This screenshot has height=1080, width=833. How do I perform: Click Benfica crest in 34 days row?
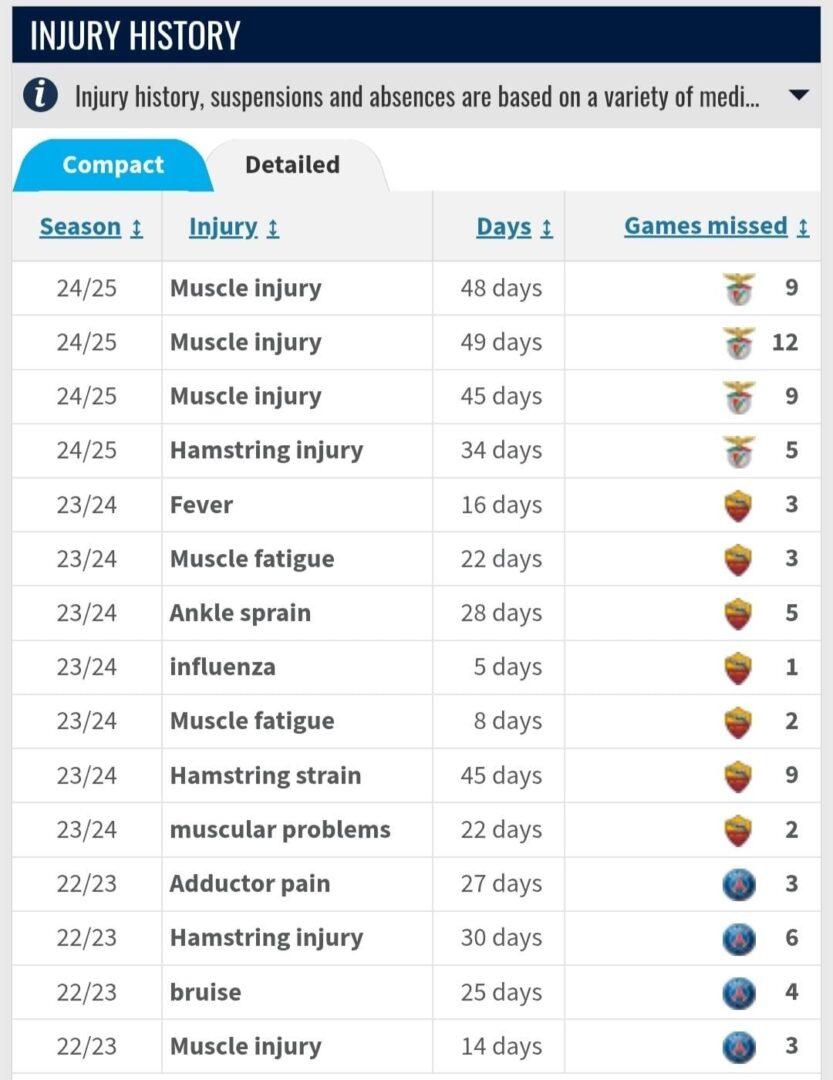pyautogui.click(x=739, y=451)
